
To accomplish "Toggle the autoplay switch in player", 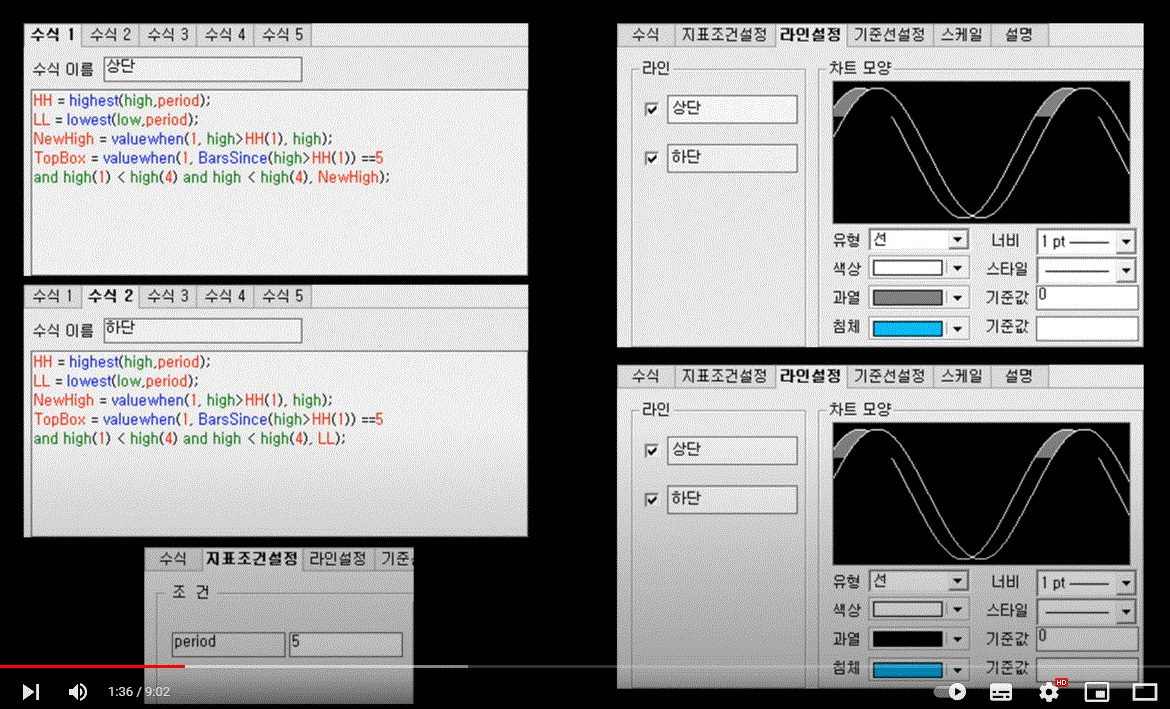I will tap(951, 691).
